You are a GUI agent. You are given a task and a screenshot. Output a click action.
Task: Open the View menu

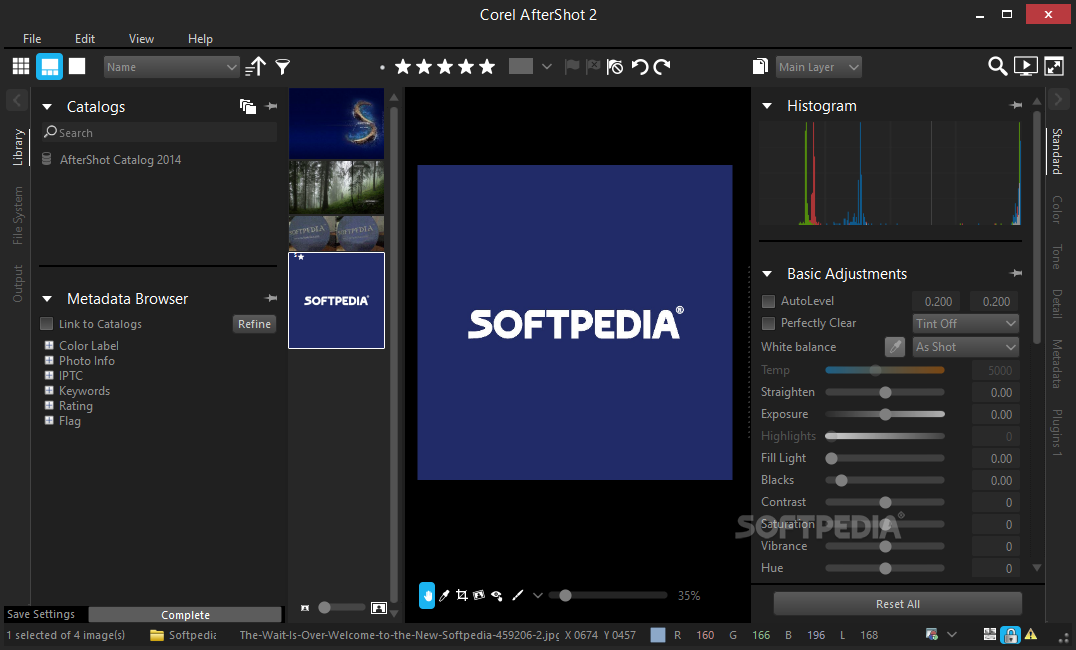(x=141, y=38)
